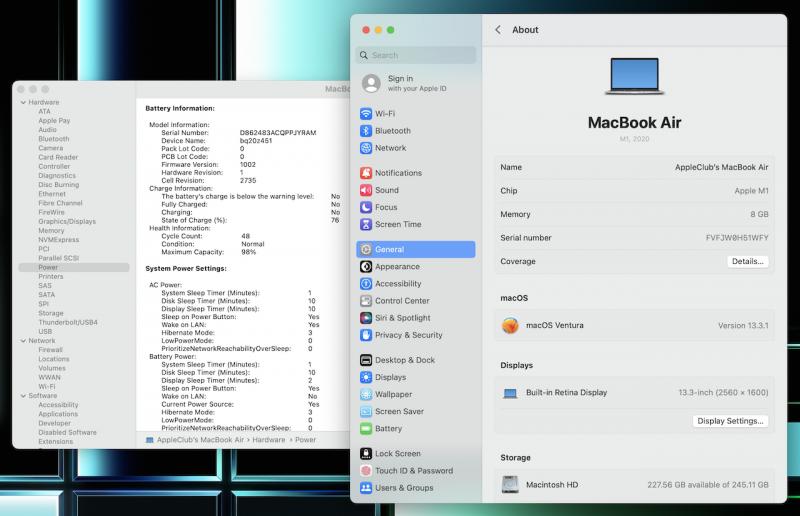The image size is (800, 516).
Task: Select Storage in System Information sidebar
Action: click(51, 313)
